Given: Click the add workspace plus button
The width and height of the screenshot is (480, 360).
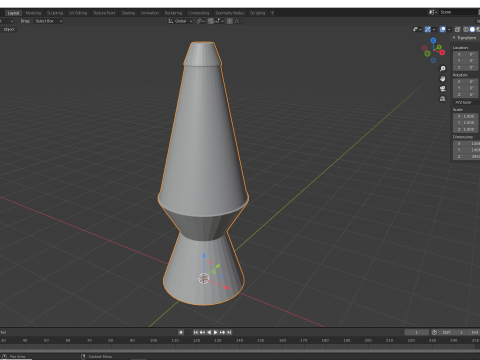Looking at the screenshot, I should pos(272,13).
